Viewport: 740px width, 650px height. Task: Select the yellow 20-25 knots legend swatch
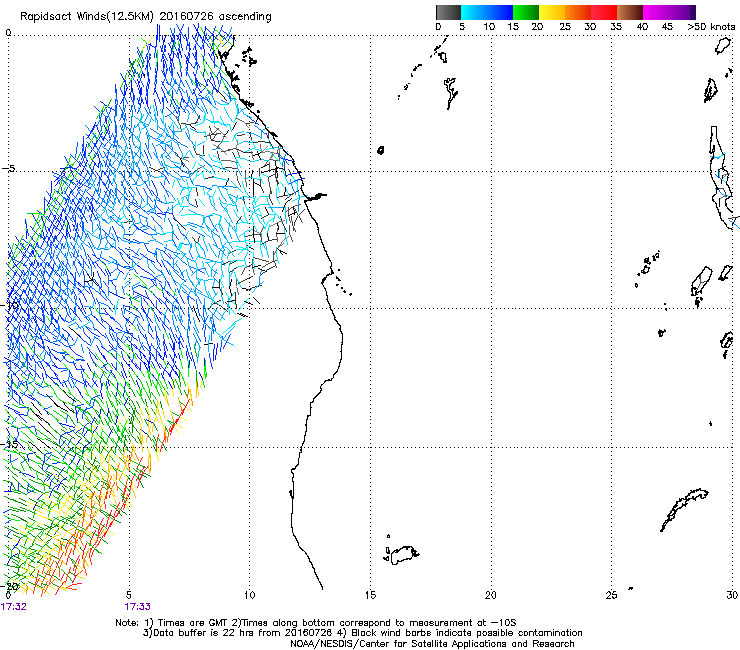click(x=552, y=12)
